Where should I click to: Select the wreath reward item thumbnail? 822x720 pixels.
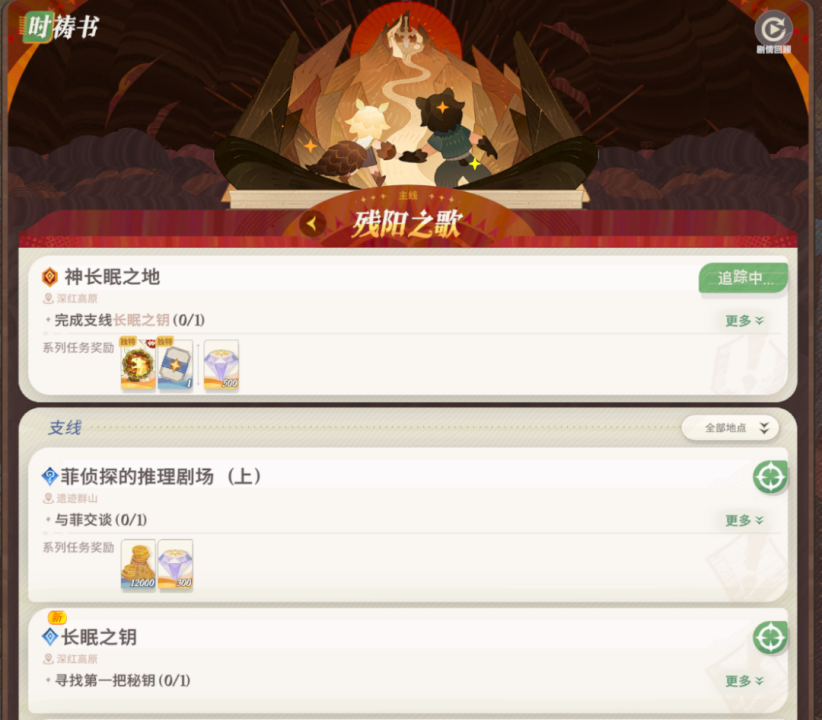point(138,364)
